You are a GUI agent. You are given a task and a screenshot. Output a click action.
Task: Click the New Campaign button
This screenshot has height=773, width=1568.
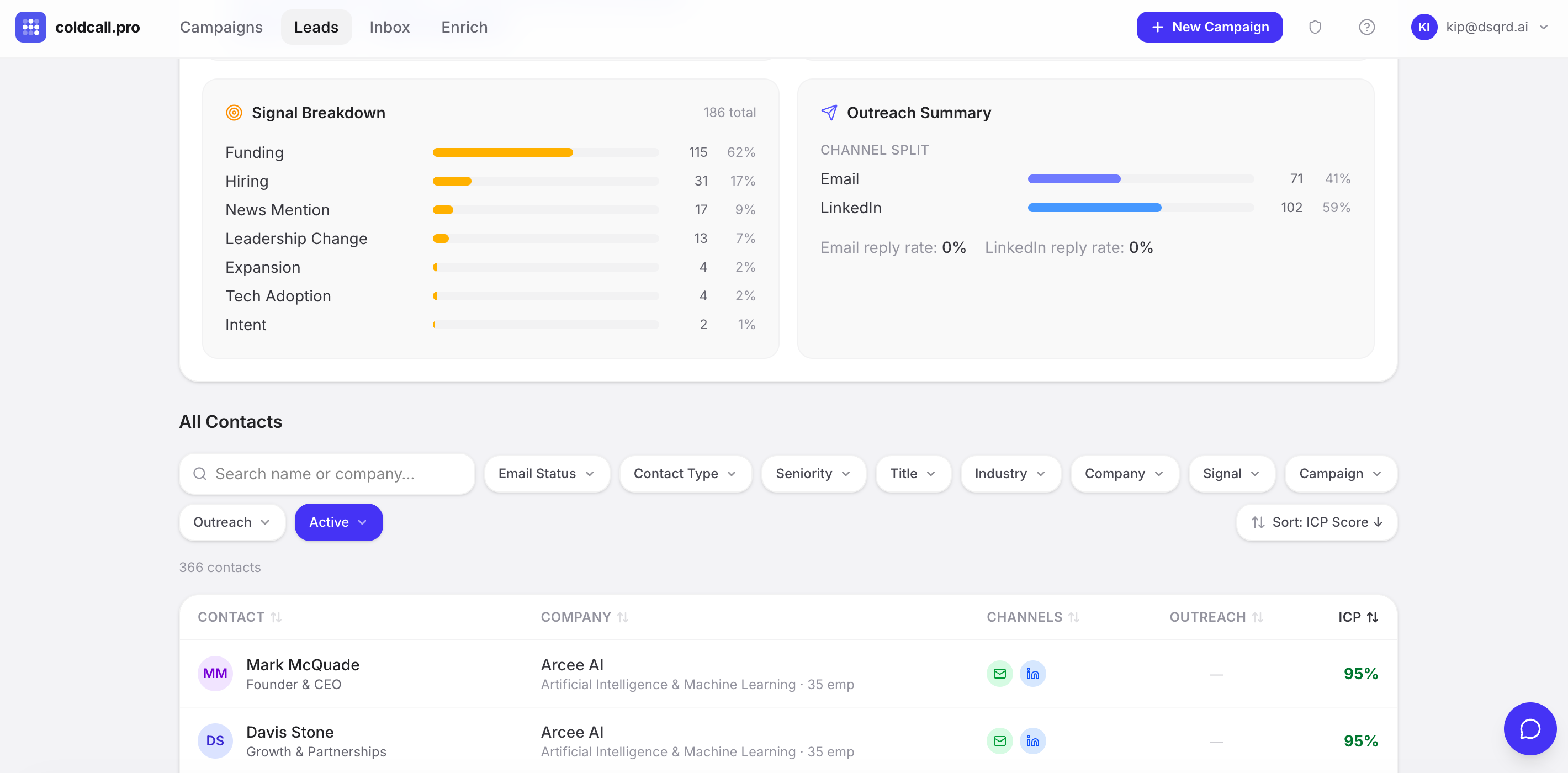[x=1209, y=27]
